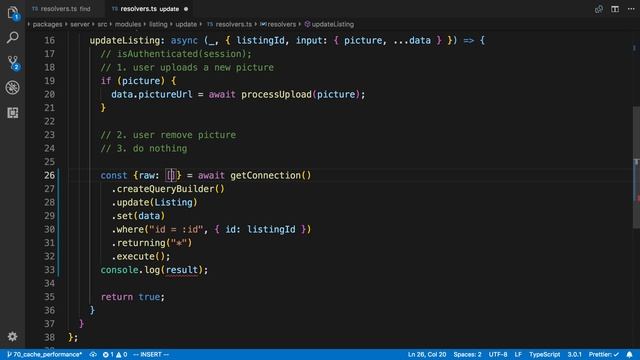The image size is (640, 360).
Task: Click the update breadcrumb
Action: [186, 24]
